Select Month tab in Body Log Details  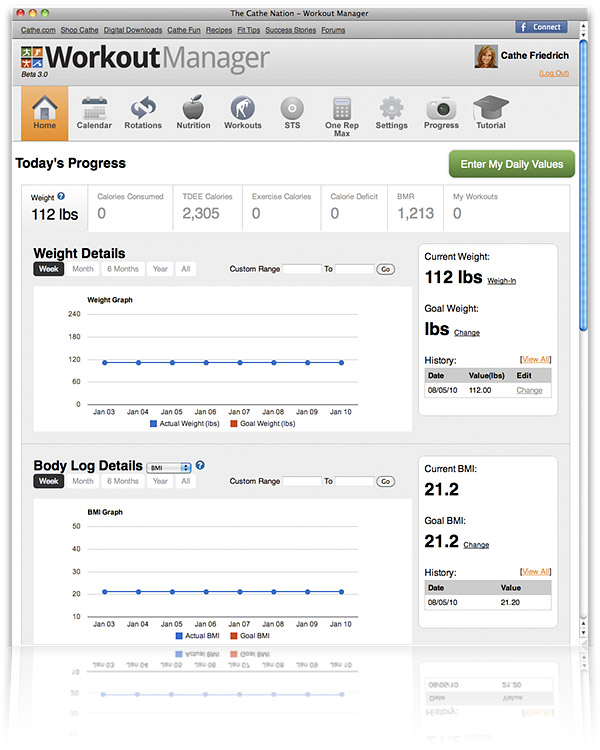pyautogui.click(x=83, y=481)
